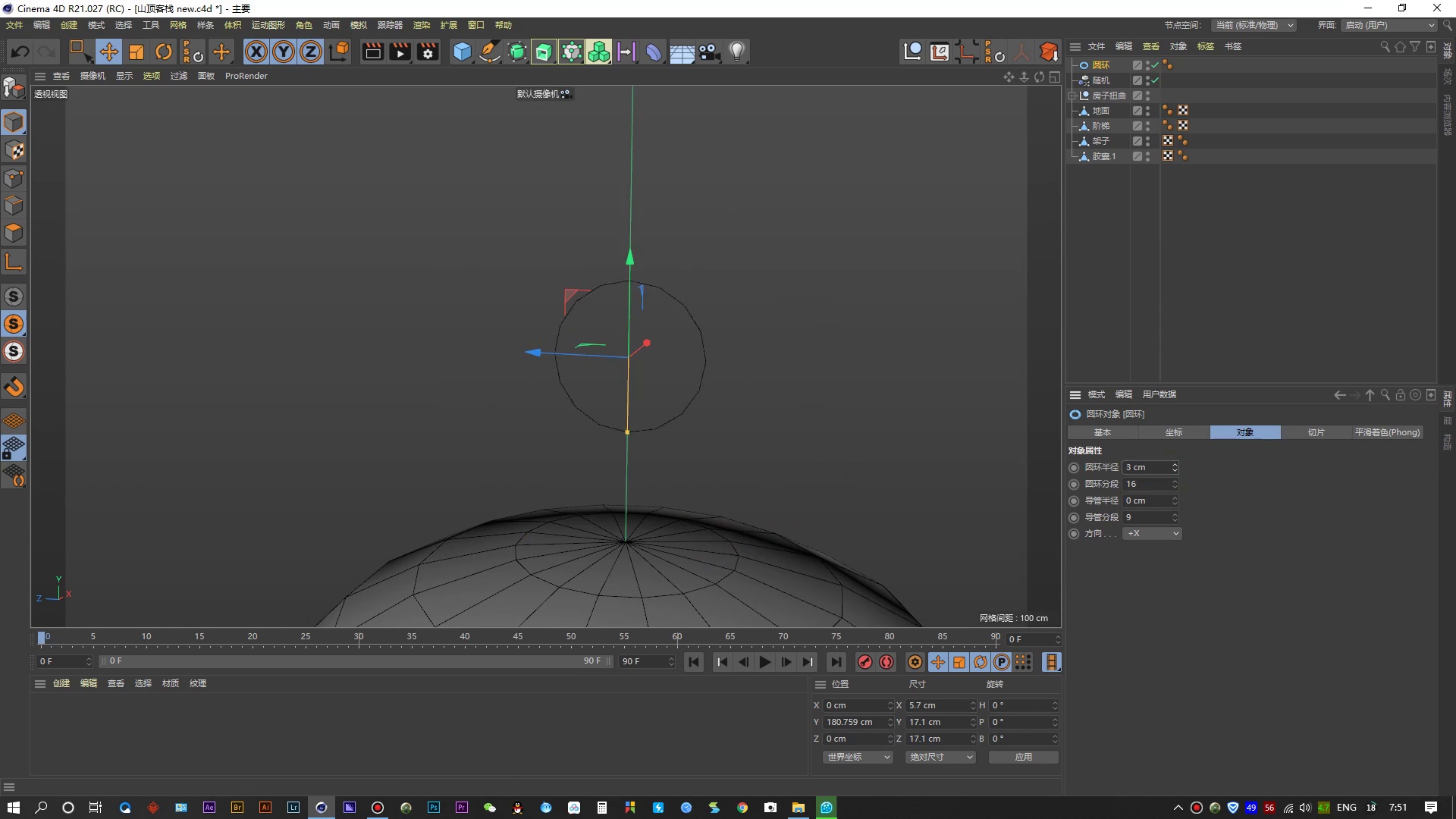Select the Scale tool icon

click(x=136, y=52)
